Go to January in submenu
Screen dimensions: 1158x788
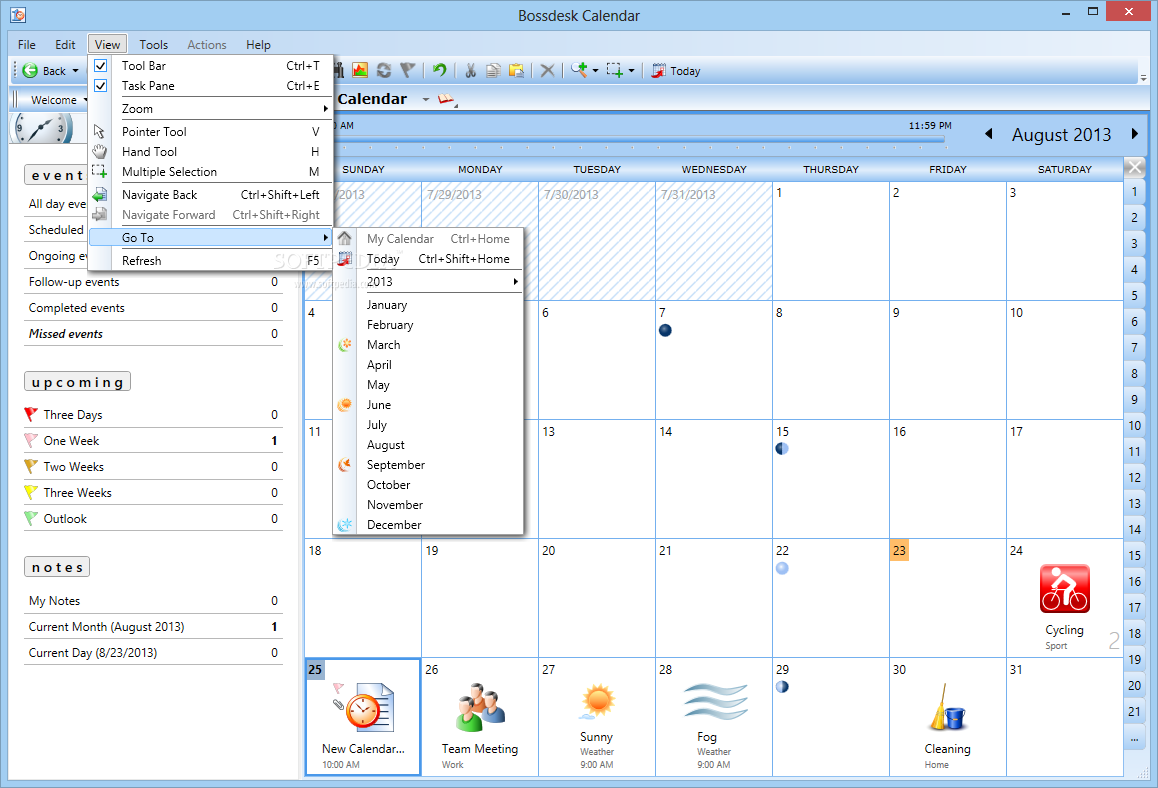click(x=428, y=305)
